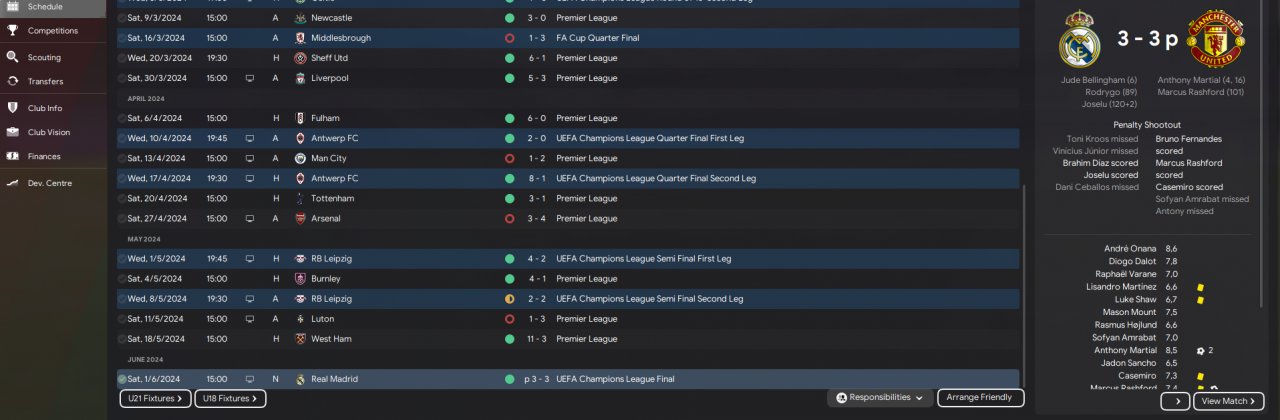Click the Arrange Friendly button
Screen dimensions: 1280x420
coord(980,398)
